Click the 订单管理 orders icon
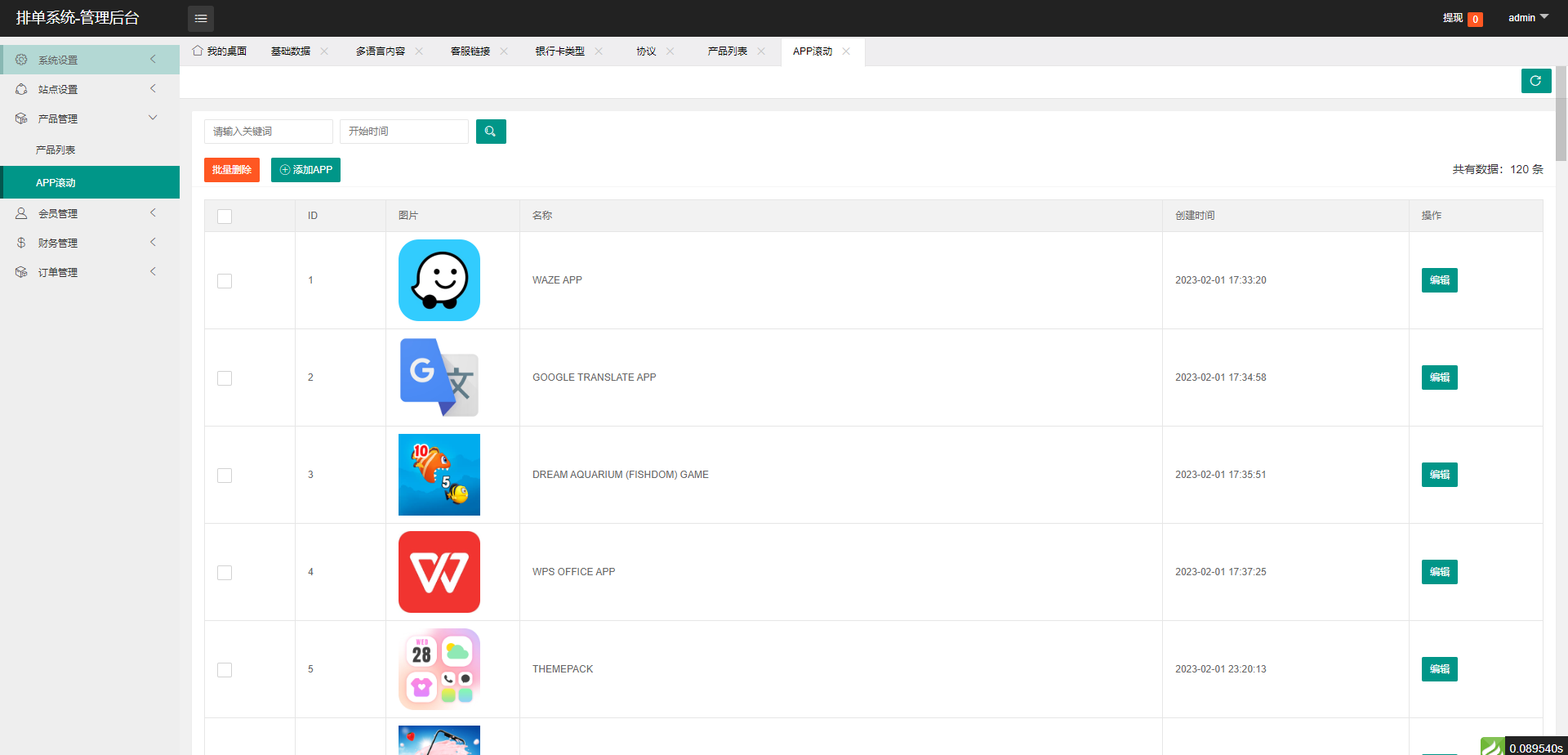The image size is (1568, 755). tap(21, 271)
